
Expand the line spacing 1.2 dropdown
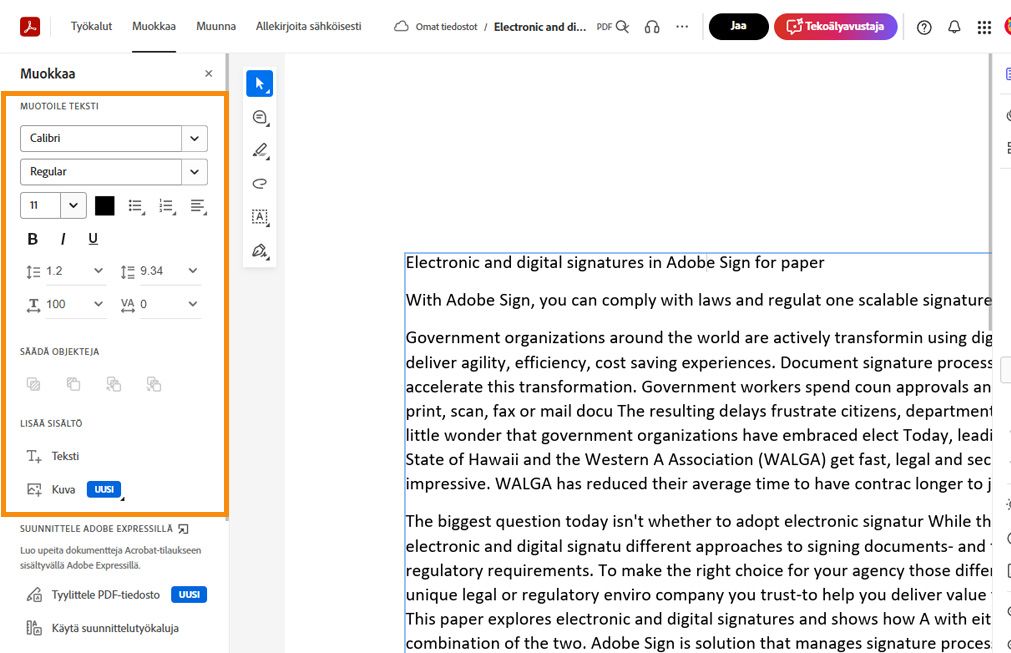point(98,271)
